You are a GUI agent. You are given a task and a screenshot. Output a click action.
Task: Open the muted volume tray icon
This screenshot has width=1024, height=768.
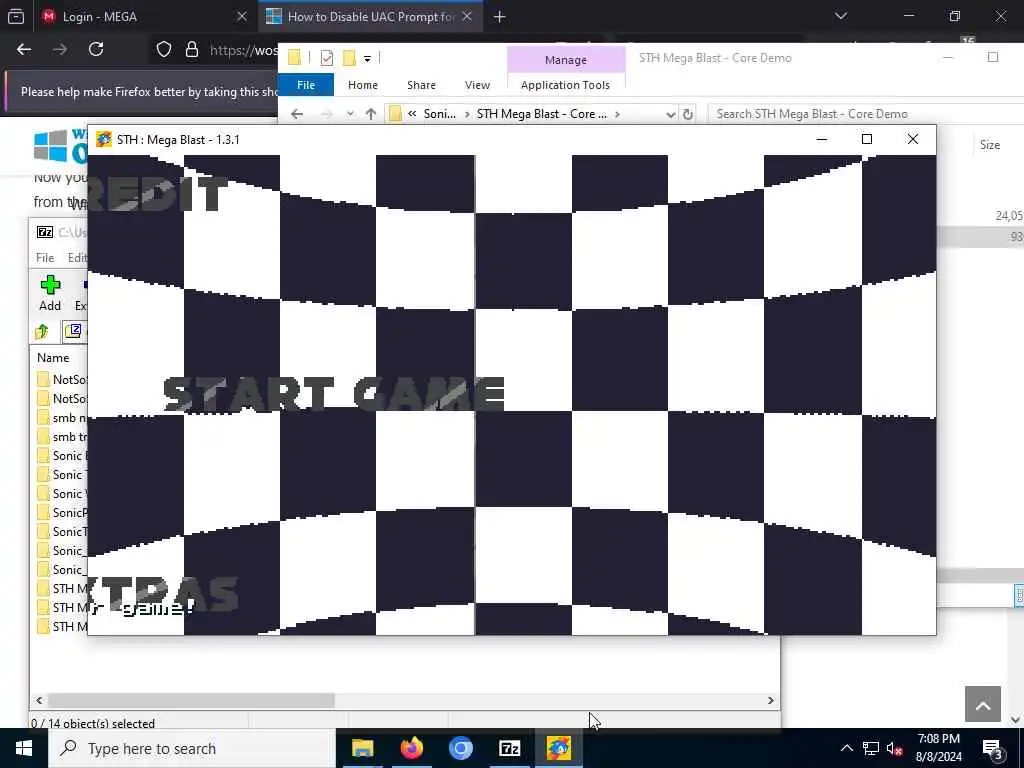point(895,749)
